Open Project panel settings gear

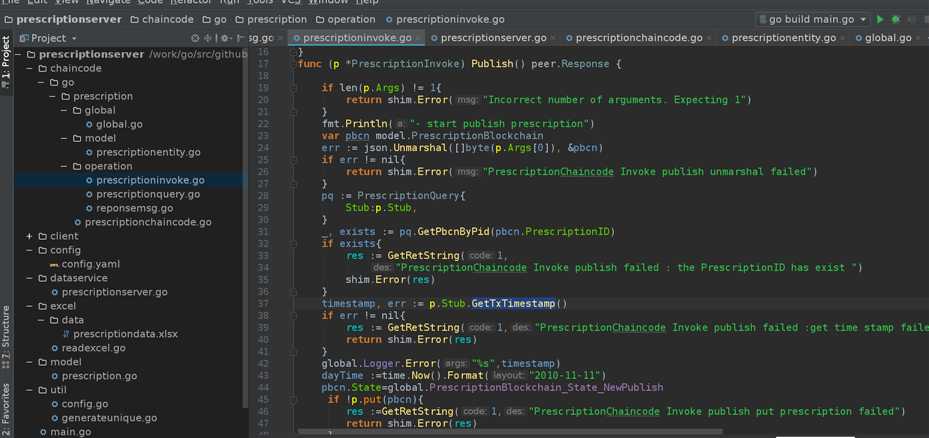coord(226,38)
